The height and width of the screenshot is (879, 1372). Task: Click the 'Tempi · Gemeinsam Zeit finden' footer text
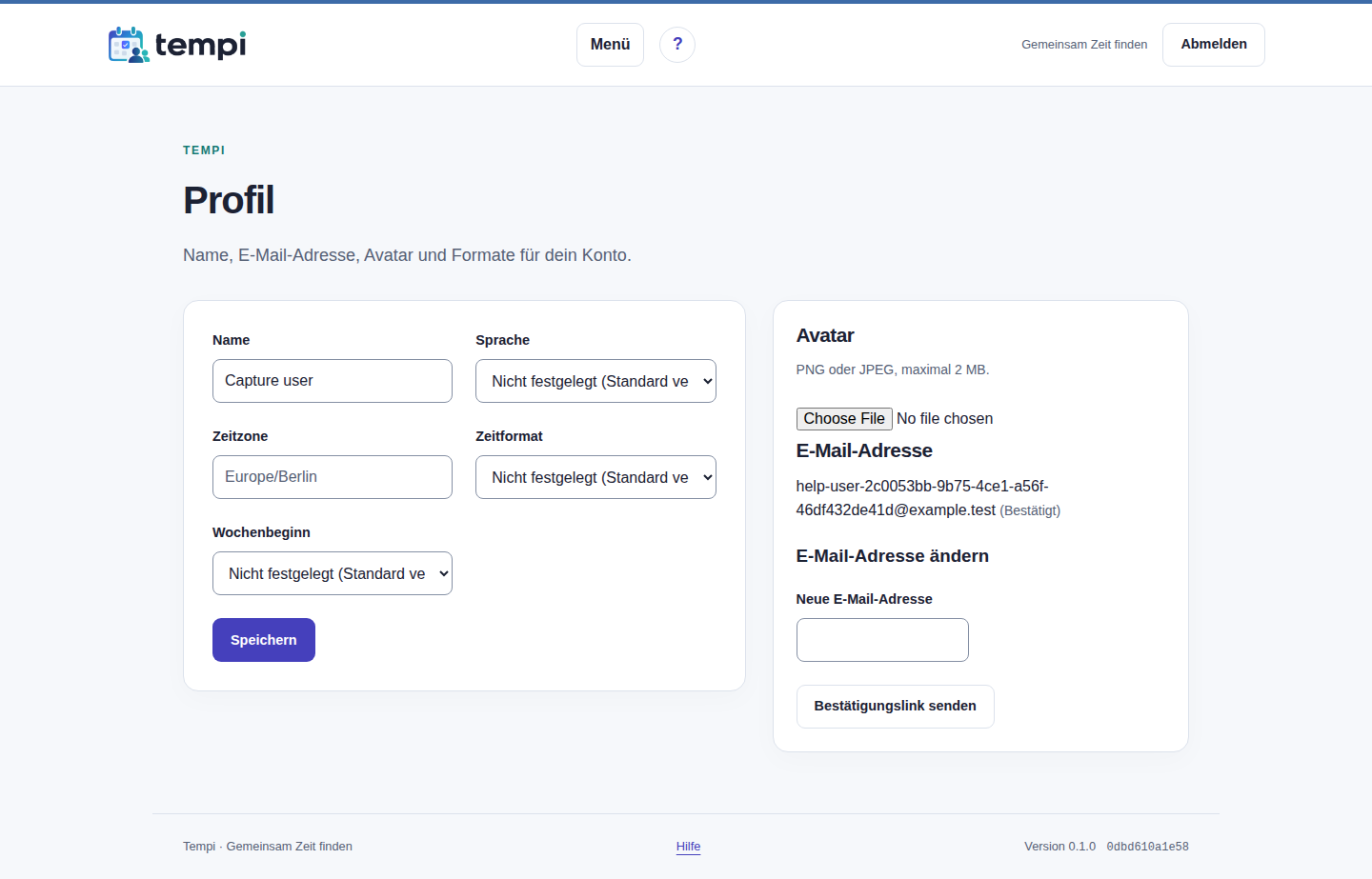268,847
